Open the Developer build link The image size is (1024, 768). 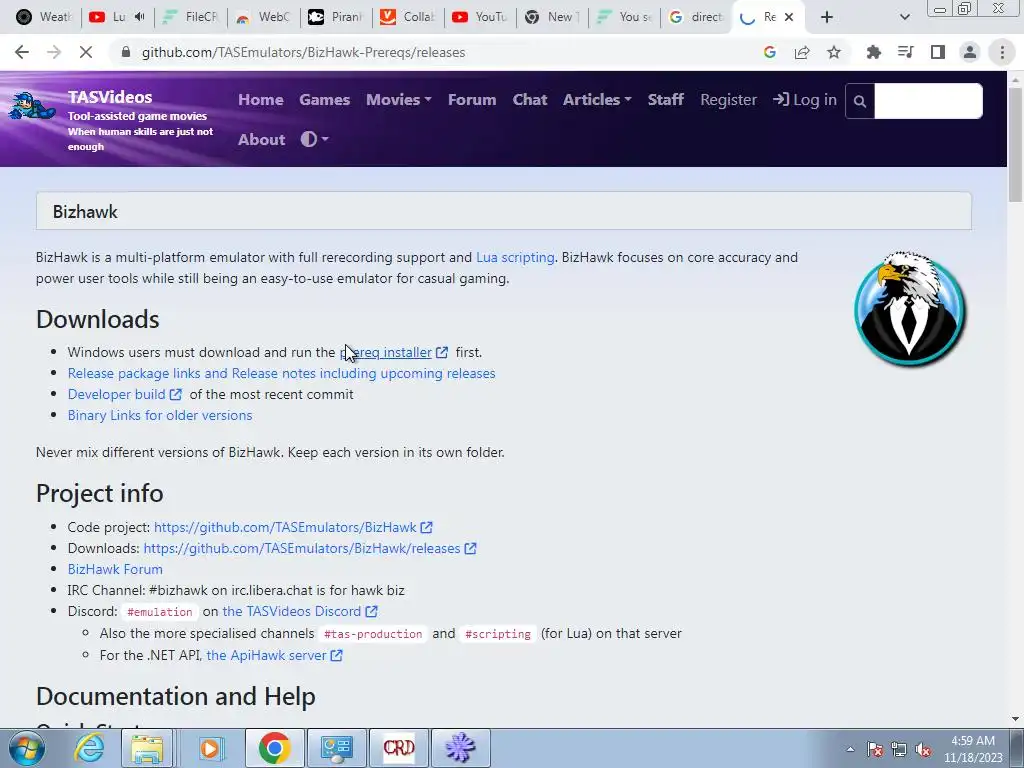pos(124,394)
